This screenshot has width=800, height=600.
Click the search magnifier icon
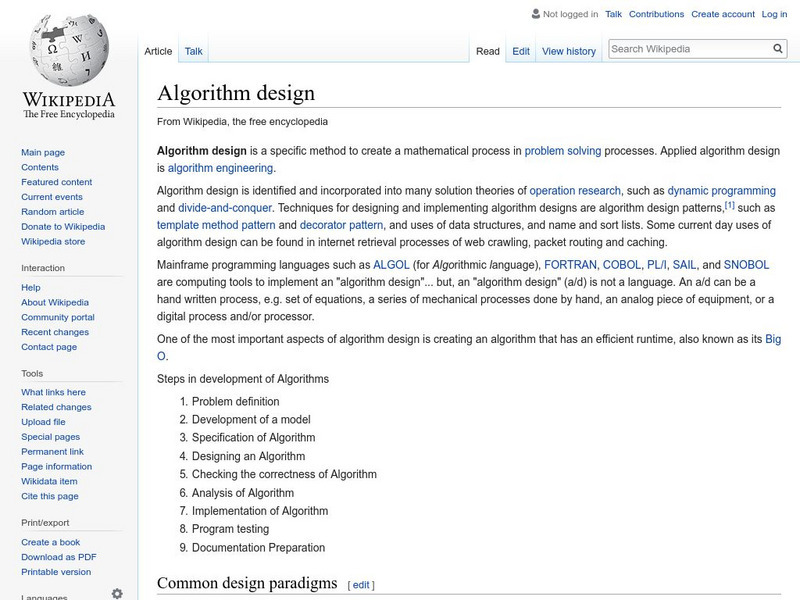pyautogui.click(x=778, y=49)
